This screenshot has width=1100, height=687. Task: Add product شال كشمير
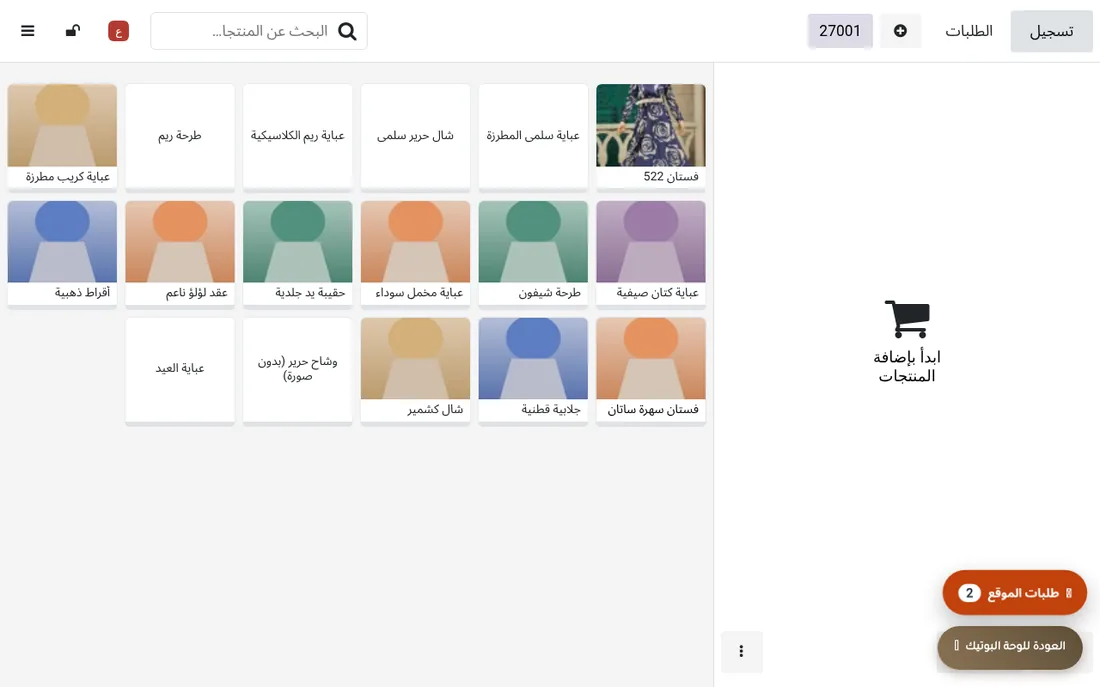[x=415, y=371]
